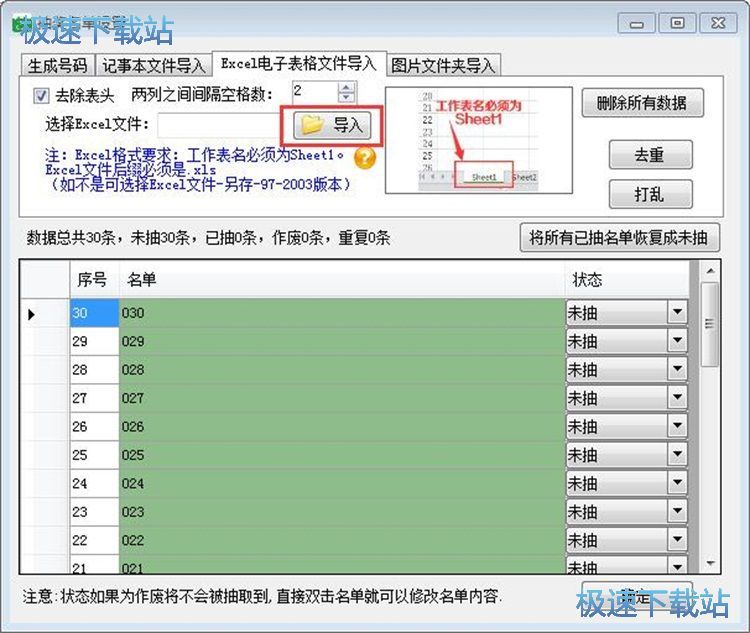Image resolution: width=750 pixels, height=633 pixels.
Task: Click the table scrollbar down arrow
Action: pos(710,563)
